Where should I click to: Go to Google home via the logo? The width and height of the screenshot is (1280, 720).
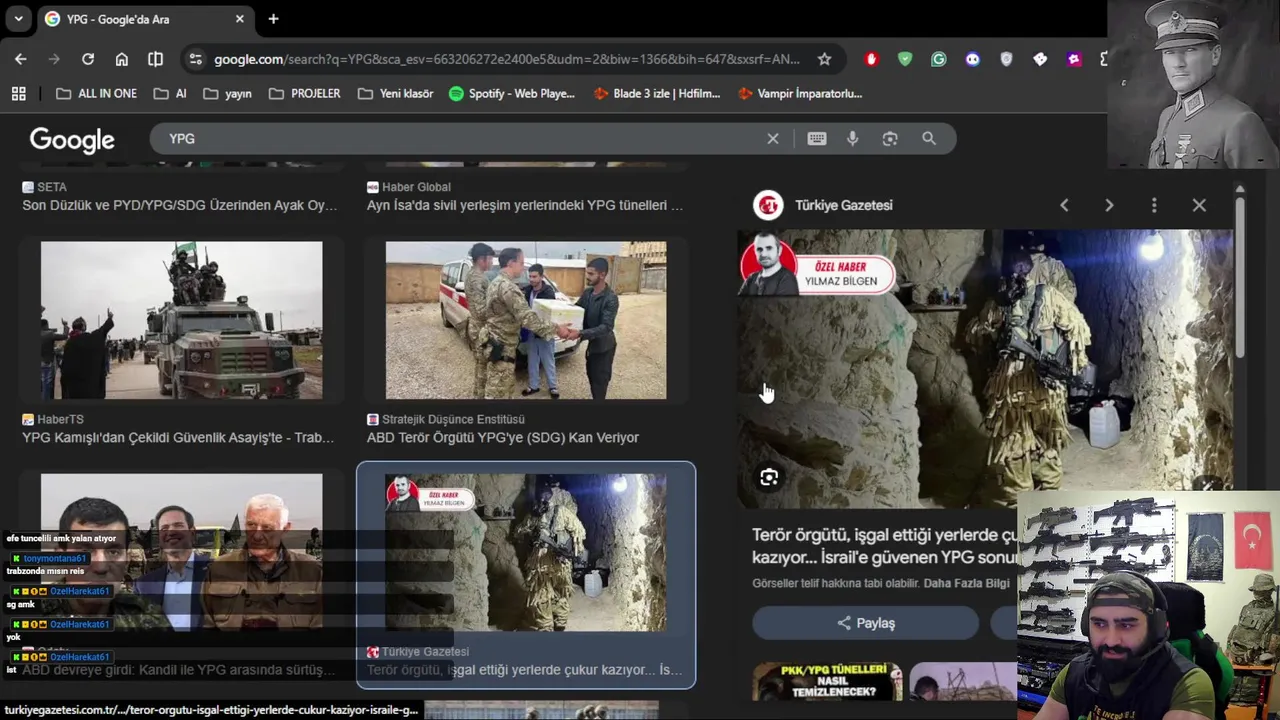tap(72, 140)
